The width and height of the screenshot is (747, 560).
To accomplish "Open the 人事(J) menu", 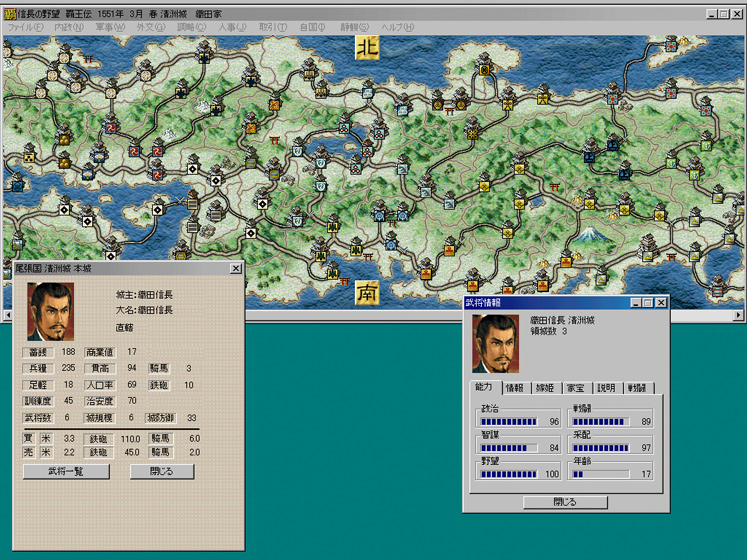I will (232, 27).
